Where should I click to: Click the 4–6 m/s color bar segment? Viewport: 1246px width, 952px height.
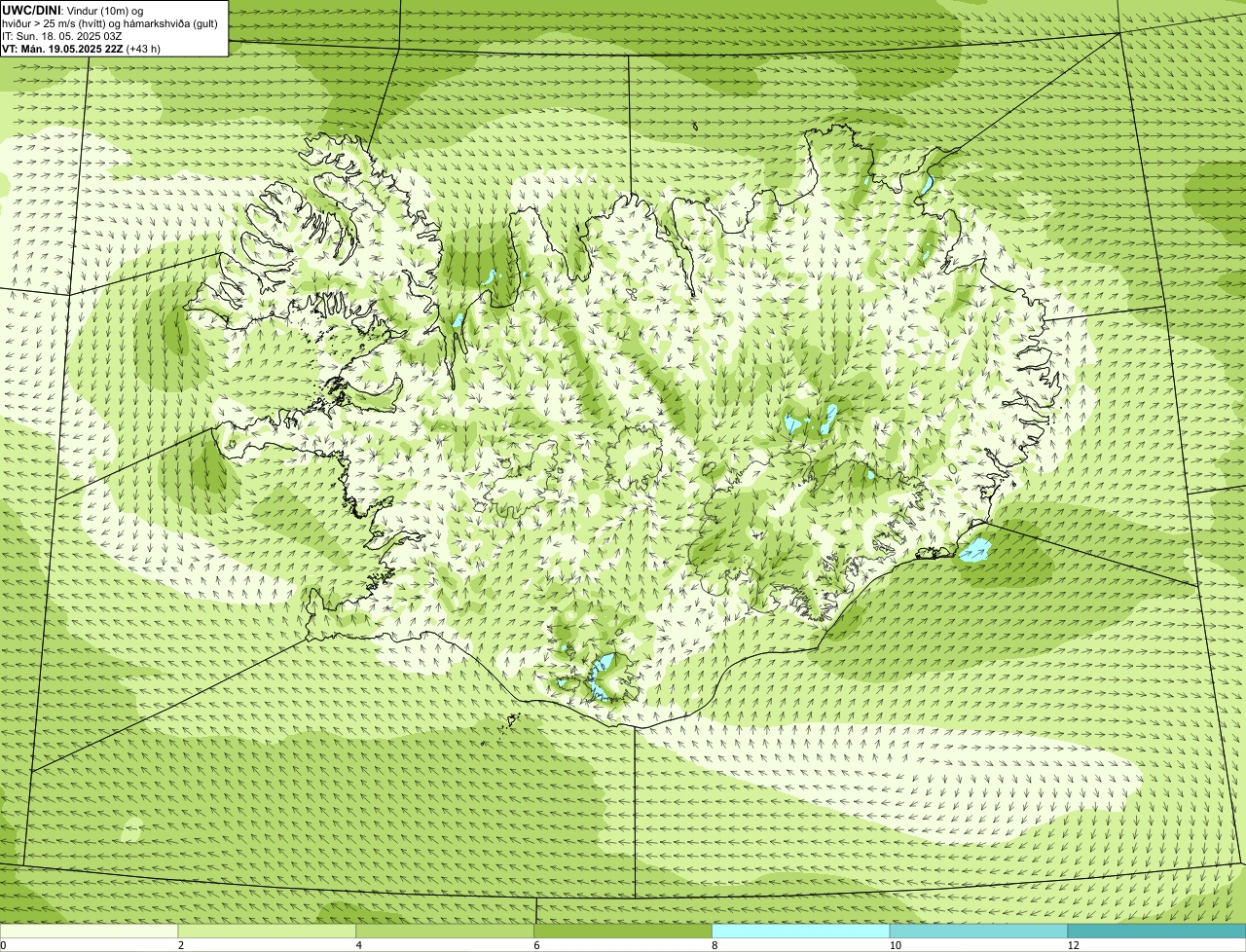(445, 931)
